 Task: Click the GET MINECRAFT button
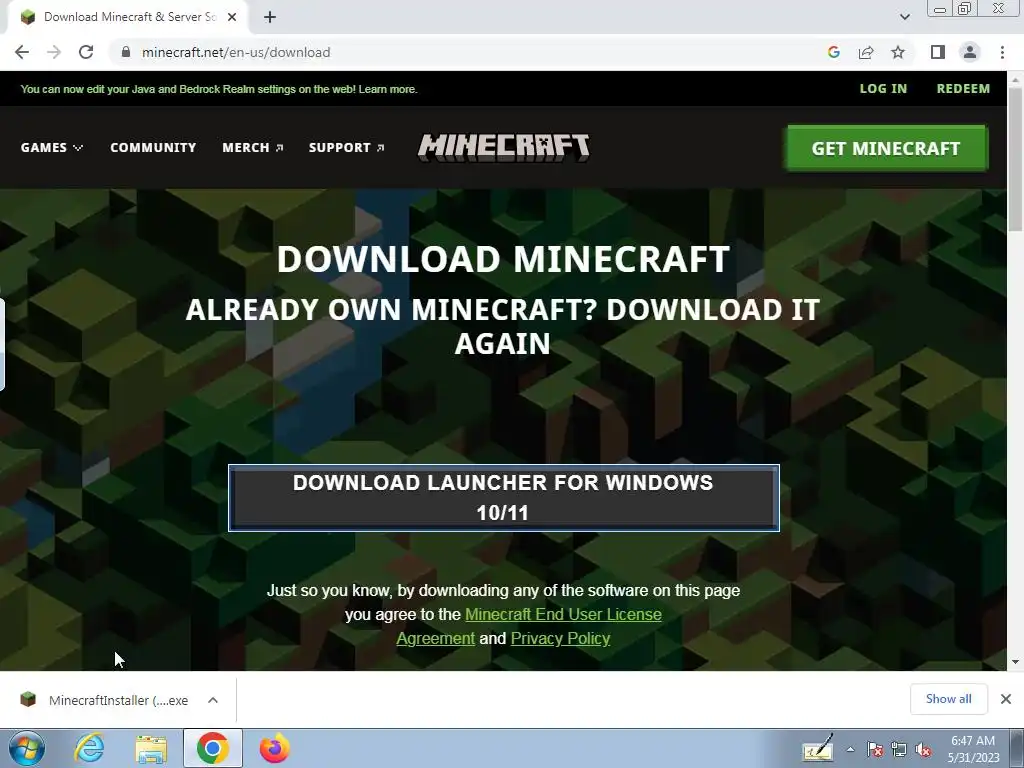(x=887, y=148)
